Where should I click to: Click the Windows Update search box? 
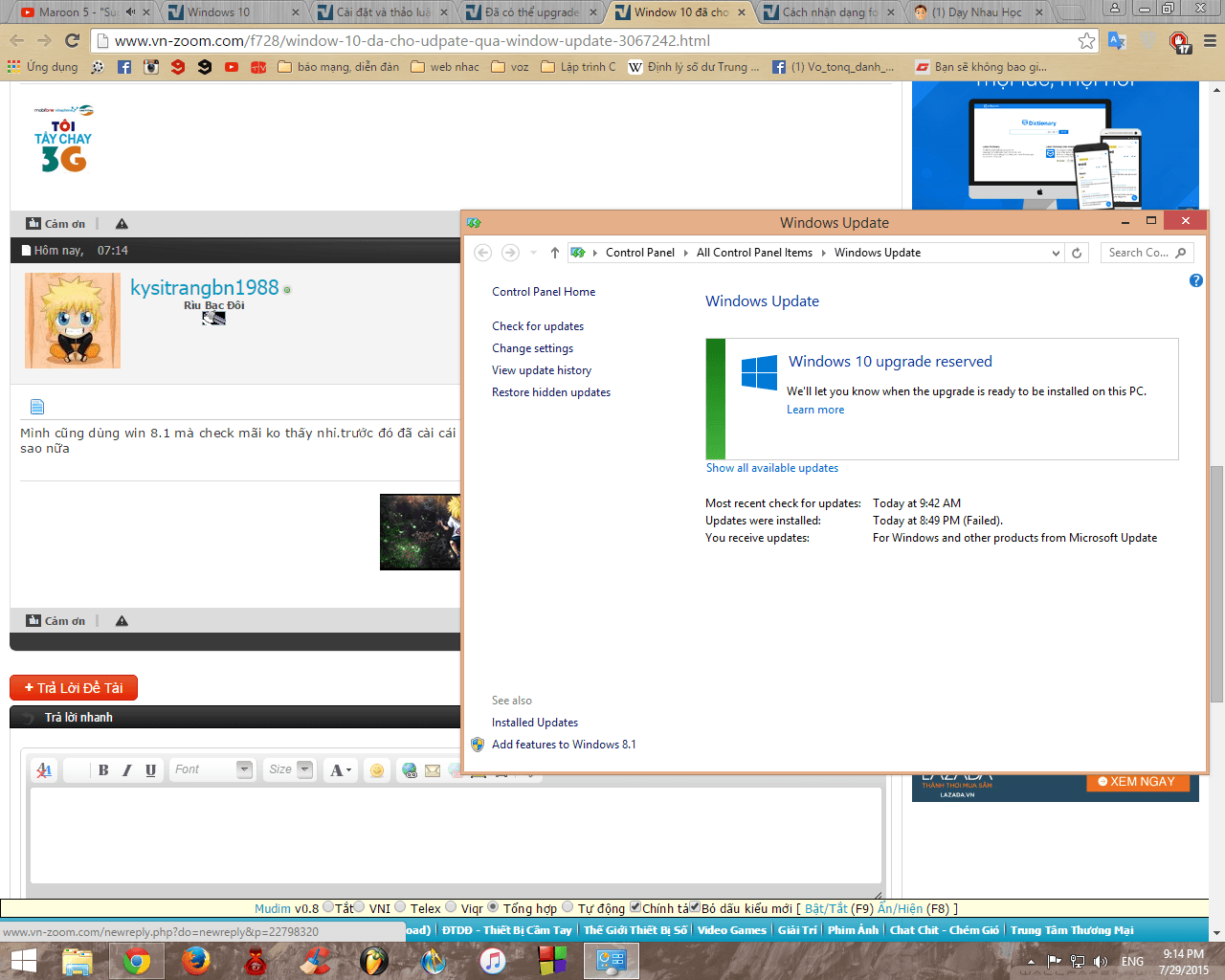[x=1147, y=253]
